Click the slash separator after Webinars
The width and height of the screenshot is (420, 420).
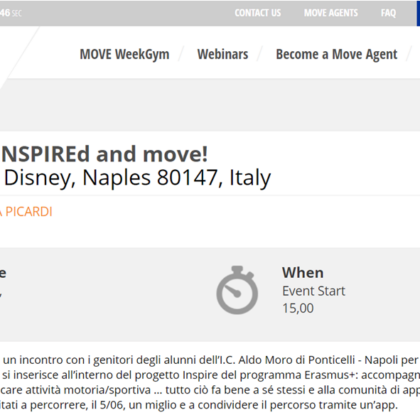(x=260, y=54)
